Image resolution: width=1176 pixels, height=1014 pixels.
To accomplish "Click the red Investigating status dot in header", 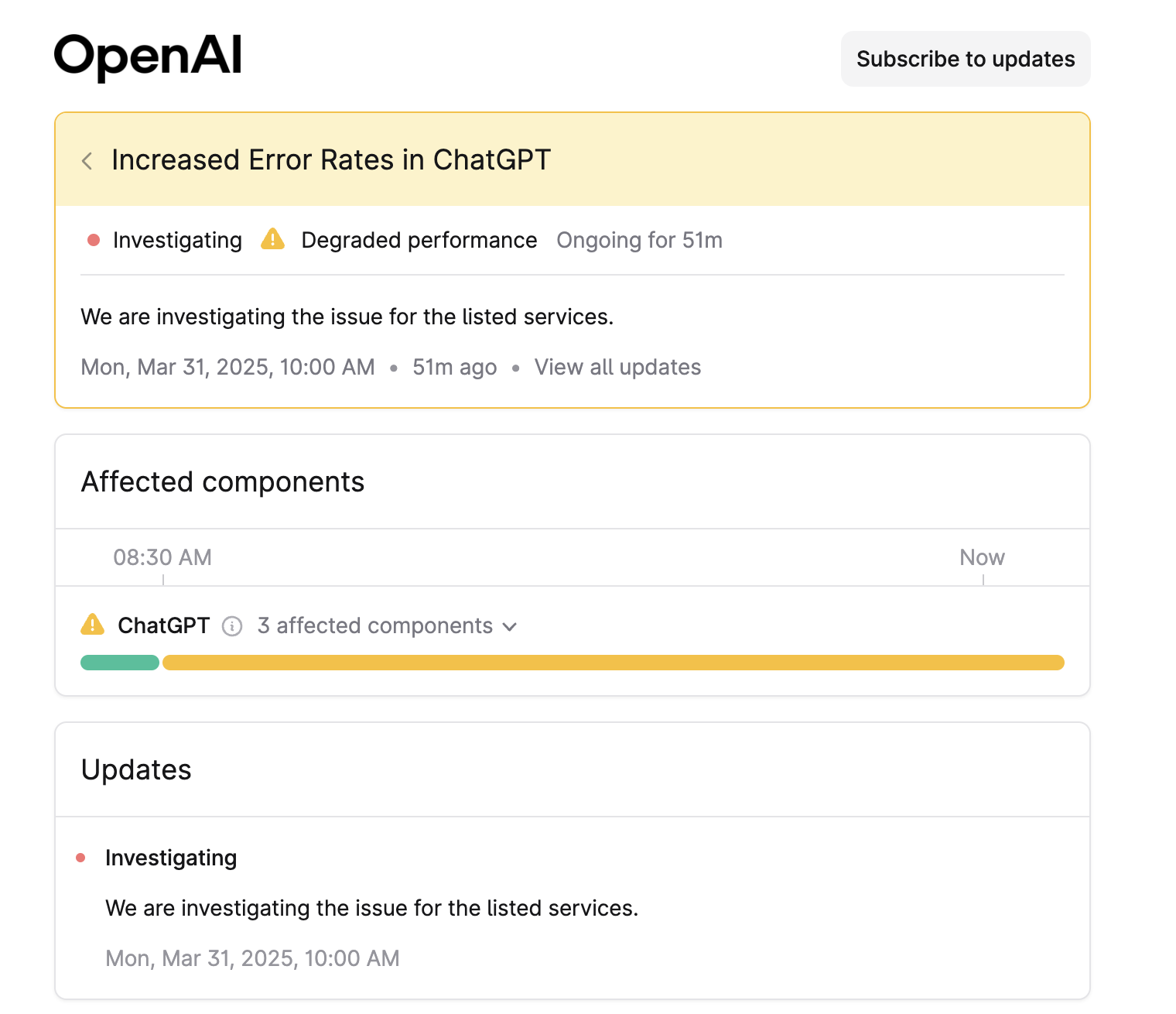I will click(x=94, y=240).
